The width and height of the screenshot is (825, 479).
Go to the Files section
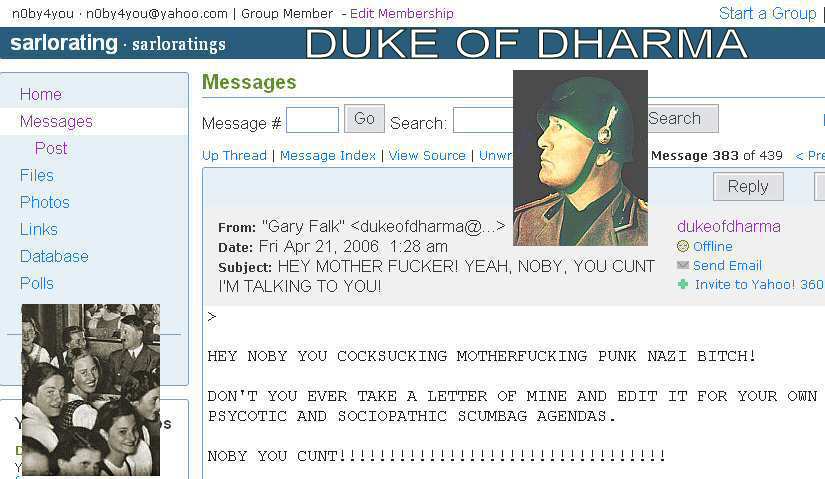pyautogui.click(x=37, y=175)
